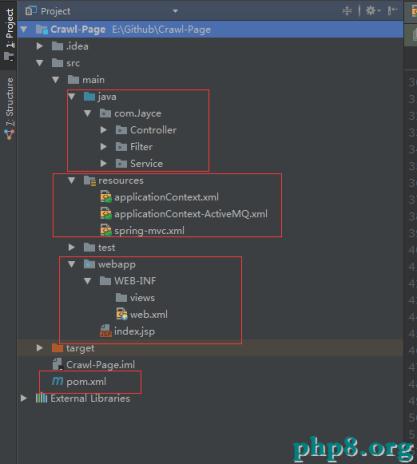Select the Crawl-Page.iml file name

[100, 365]
